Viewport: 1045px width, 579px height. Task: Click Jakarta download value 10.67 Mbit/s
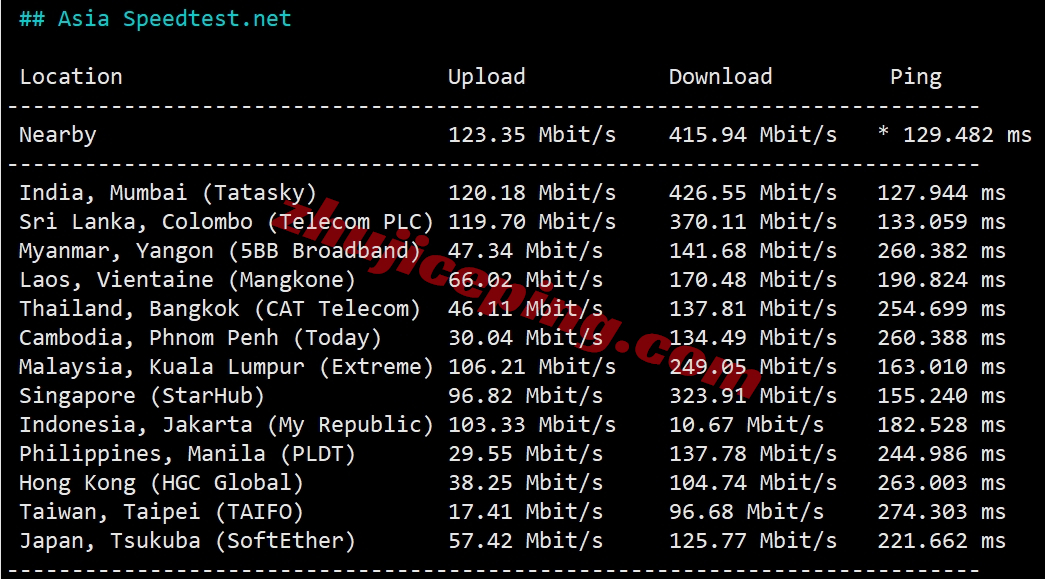(x=746, y=425)
